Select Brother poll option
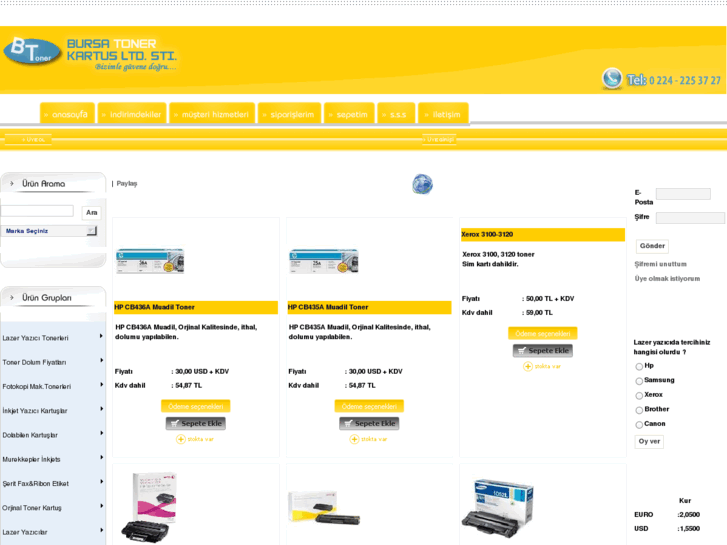 639,410
